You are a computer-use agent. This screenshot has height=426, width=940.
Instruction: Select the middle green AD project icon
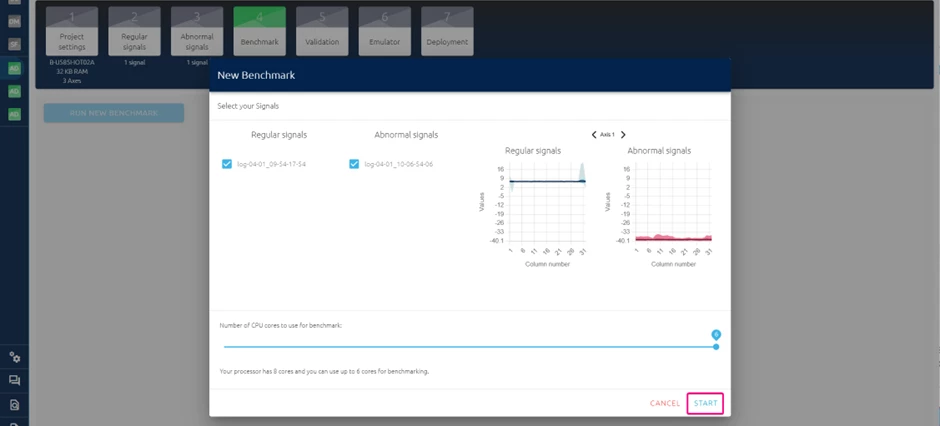click(14, 91)
